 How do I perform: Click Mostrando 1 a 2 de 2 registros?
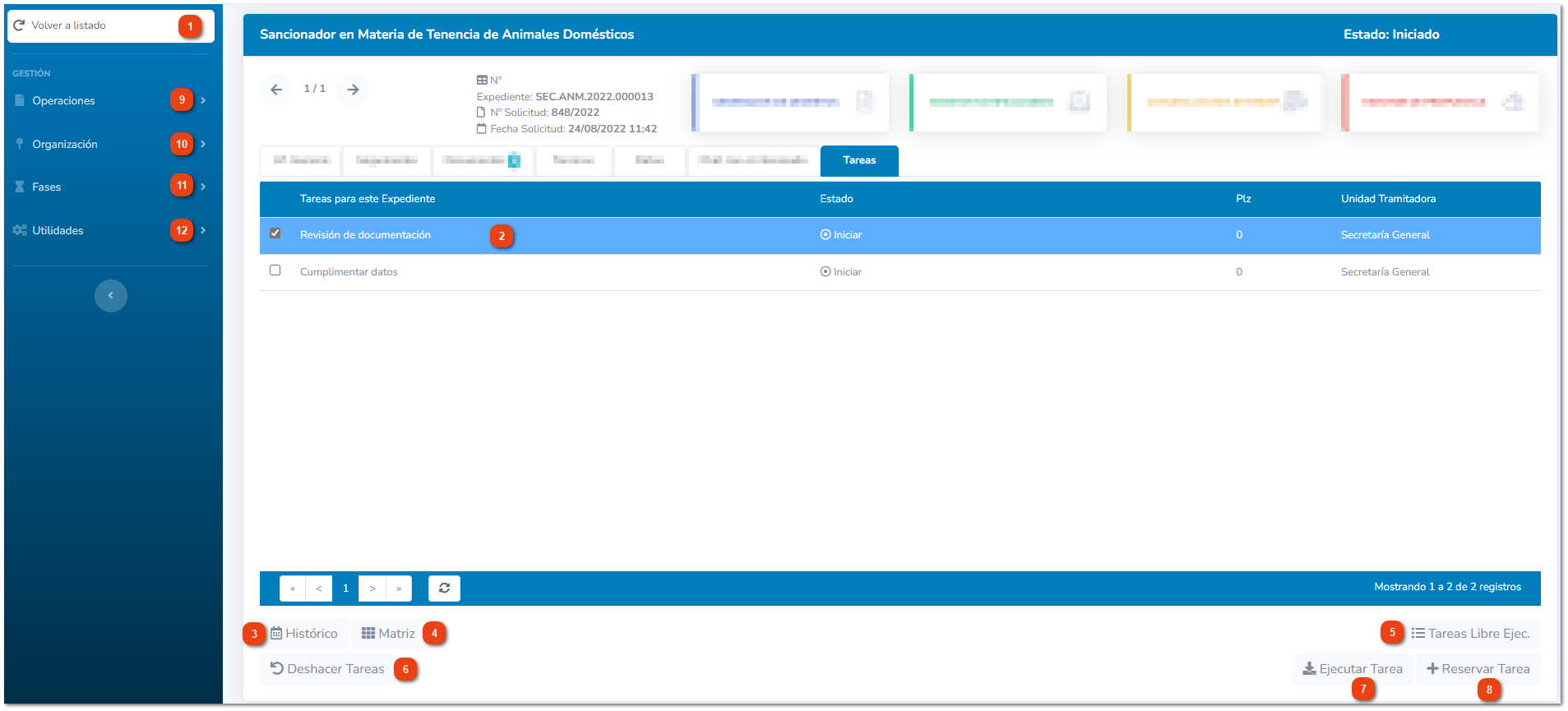(1447, 587)
